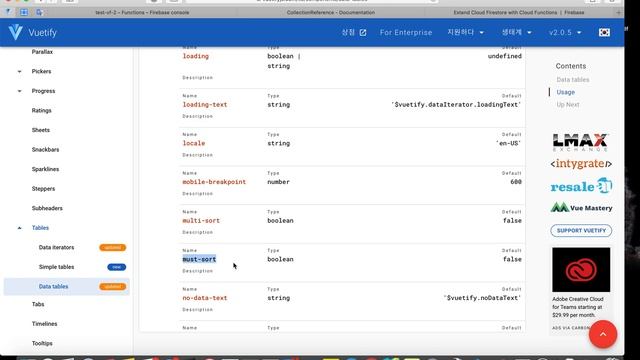Click the Vuetify logo icon
The height and width of the screenshot is (360, 640).
[x=16, y=32]
